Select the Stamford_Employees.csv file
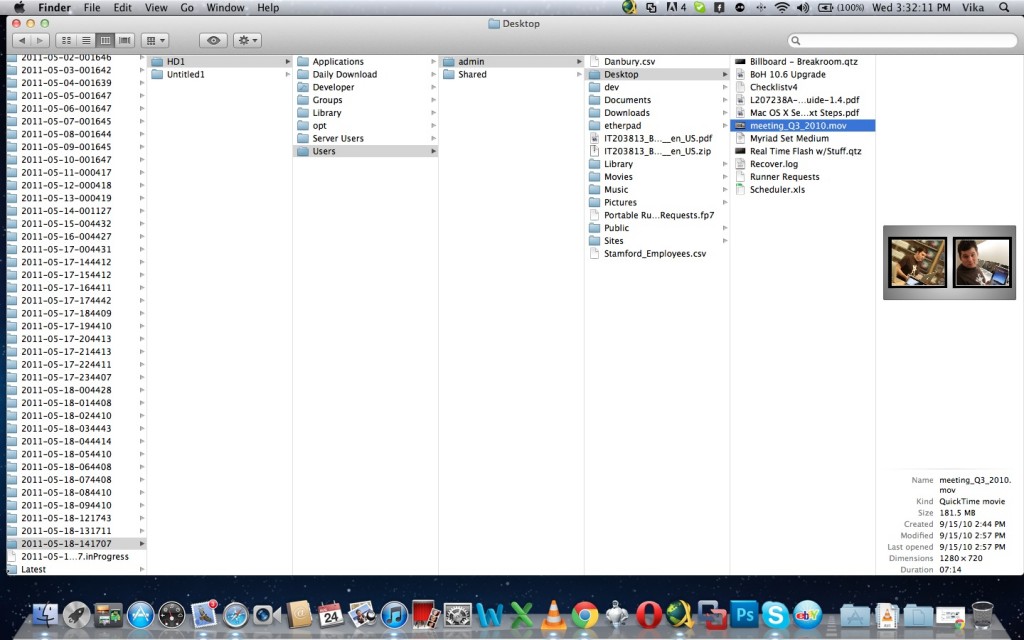 [654, 253]
